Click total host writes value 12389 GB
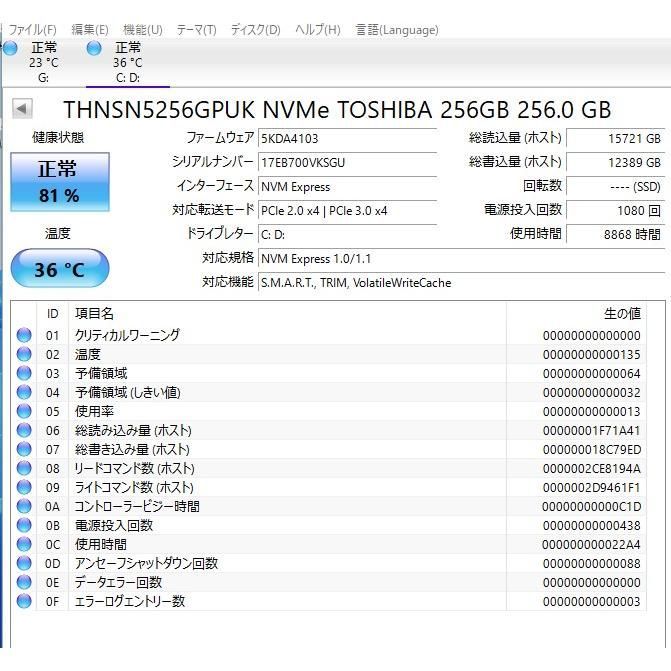 615,162
